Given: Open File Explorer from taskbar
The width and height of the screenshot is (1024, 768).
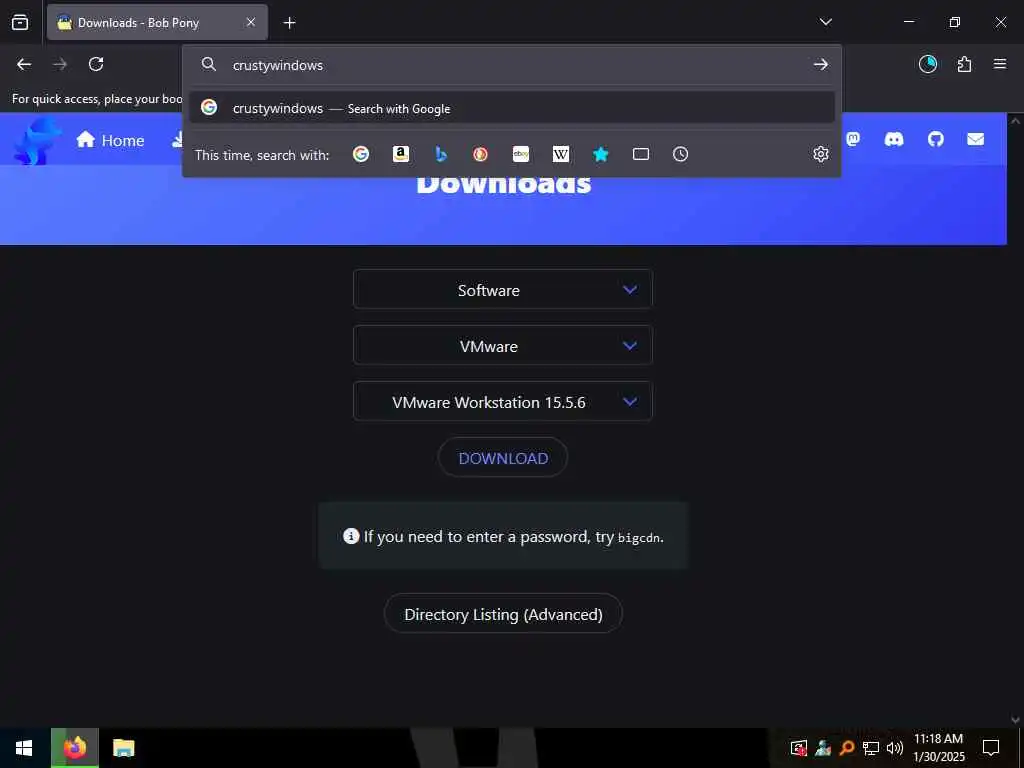Looking at the screenshot, I should click(123, 748).
